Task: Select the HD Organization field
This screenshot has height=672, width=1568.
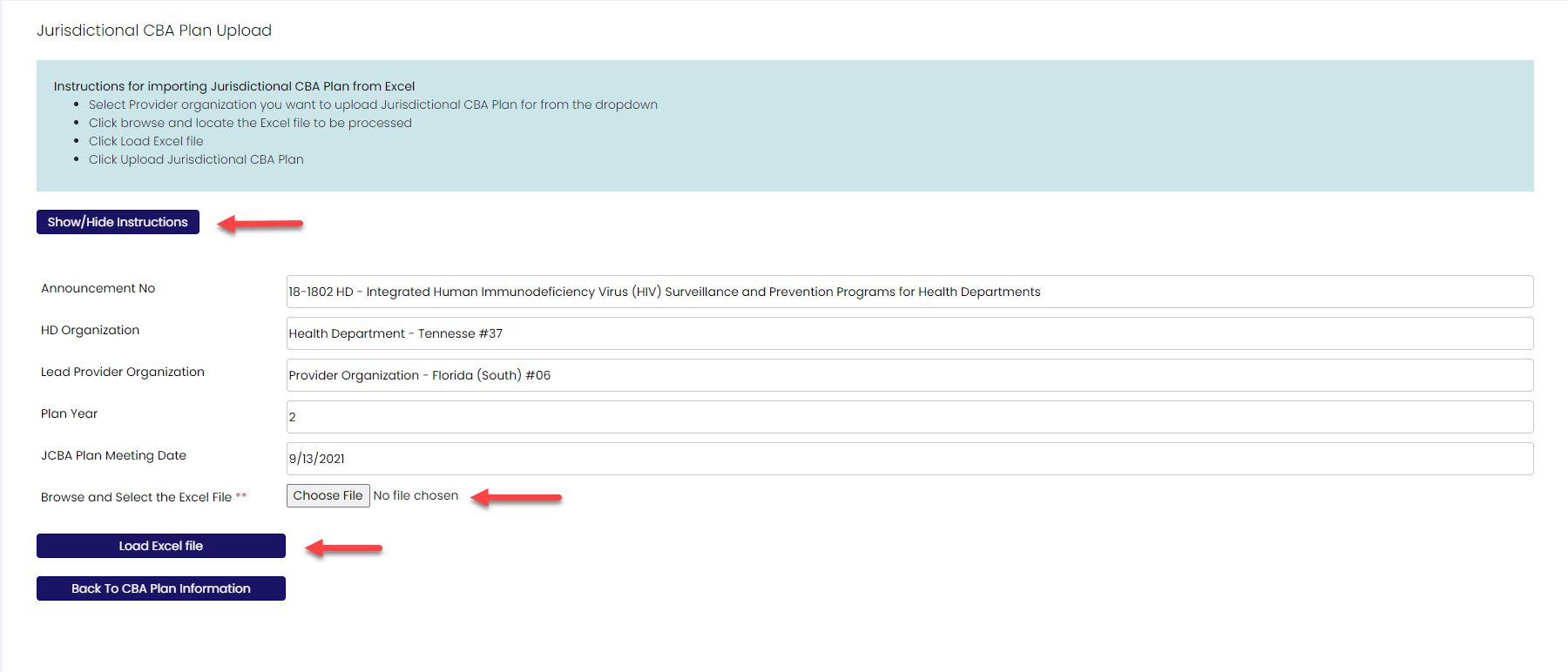Action: pyautogui.click(x=909, y=333)
